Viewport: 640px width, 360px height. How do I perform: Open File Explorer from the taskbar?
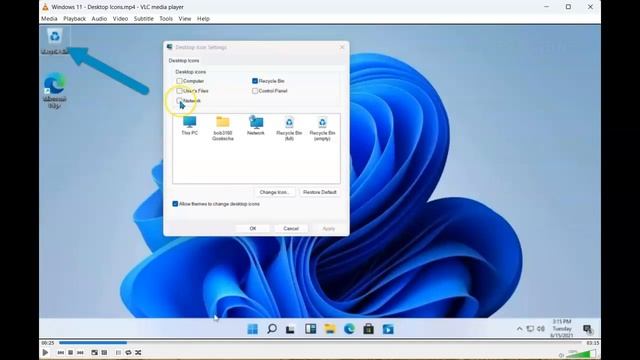point(330,329)
